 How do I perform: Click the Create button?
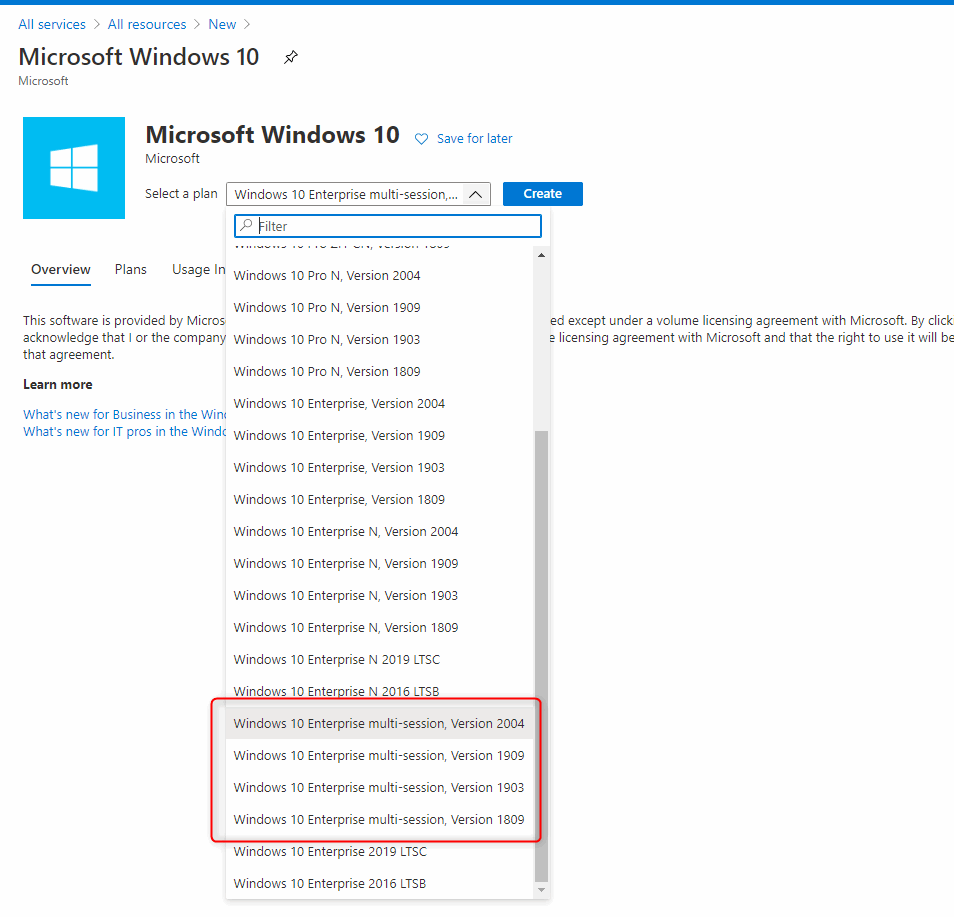coord(543,194)
